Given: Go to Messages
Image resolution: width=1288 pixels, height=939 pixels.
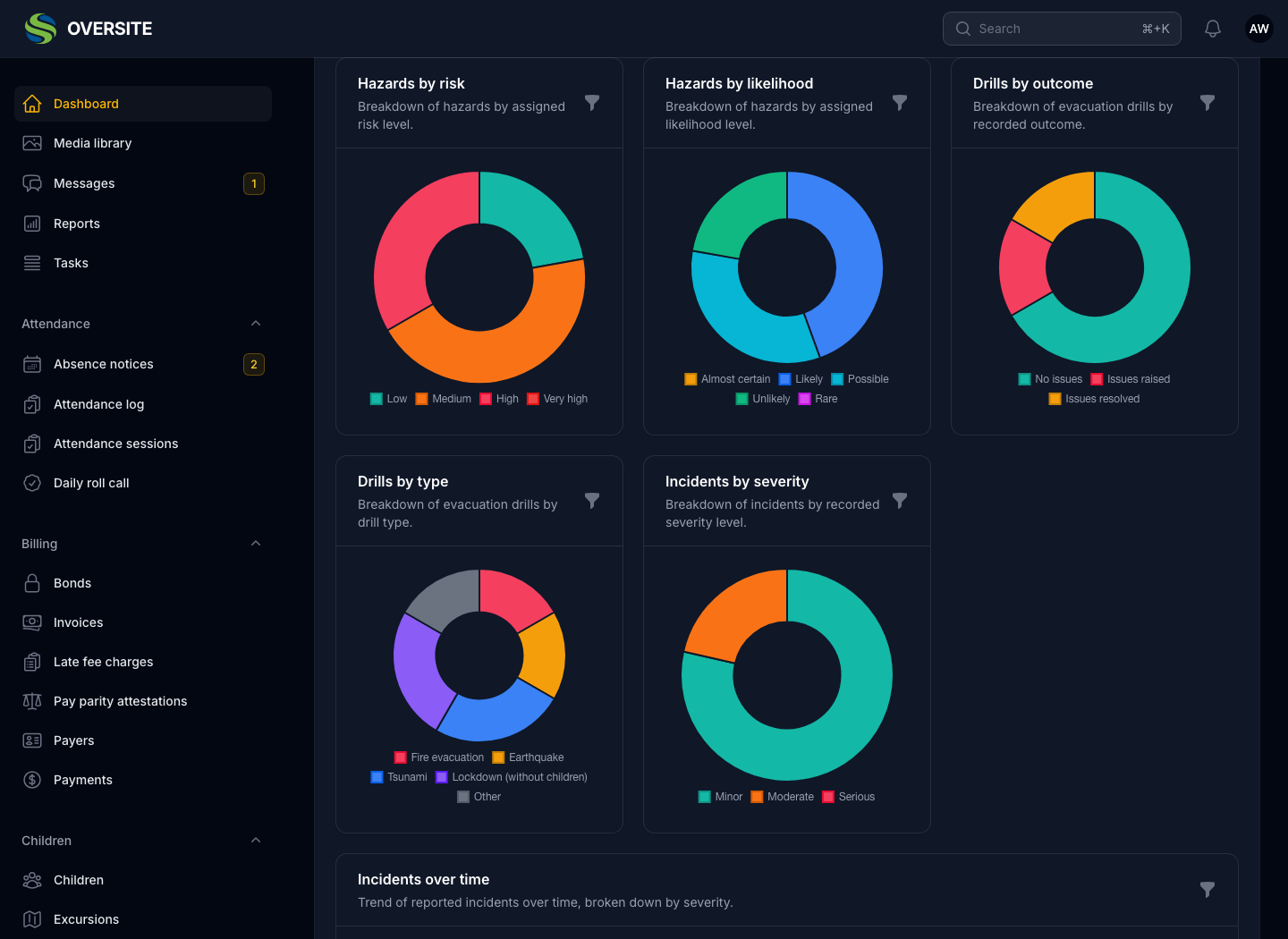Looking at the screenshot, I should [x=143, y=183].
